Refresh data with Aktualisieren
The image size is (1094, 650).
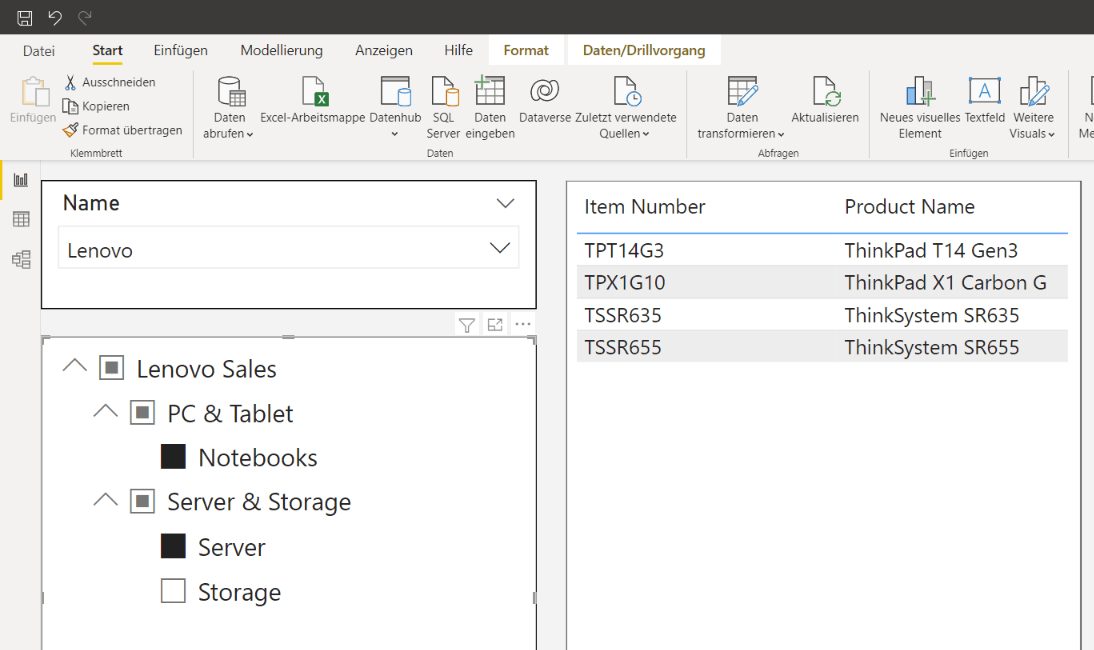(x=823, y=105)
